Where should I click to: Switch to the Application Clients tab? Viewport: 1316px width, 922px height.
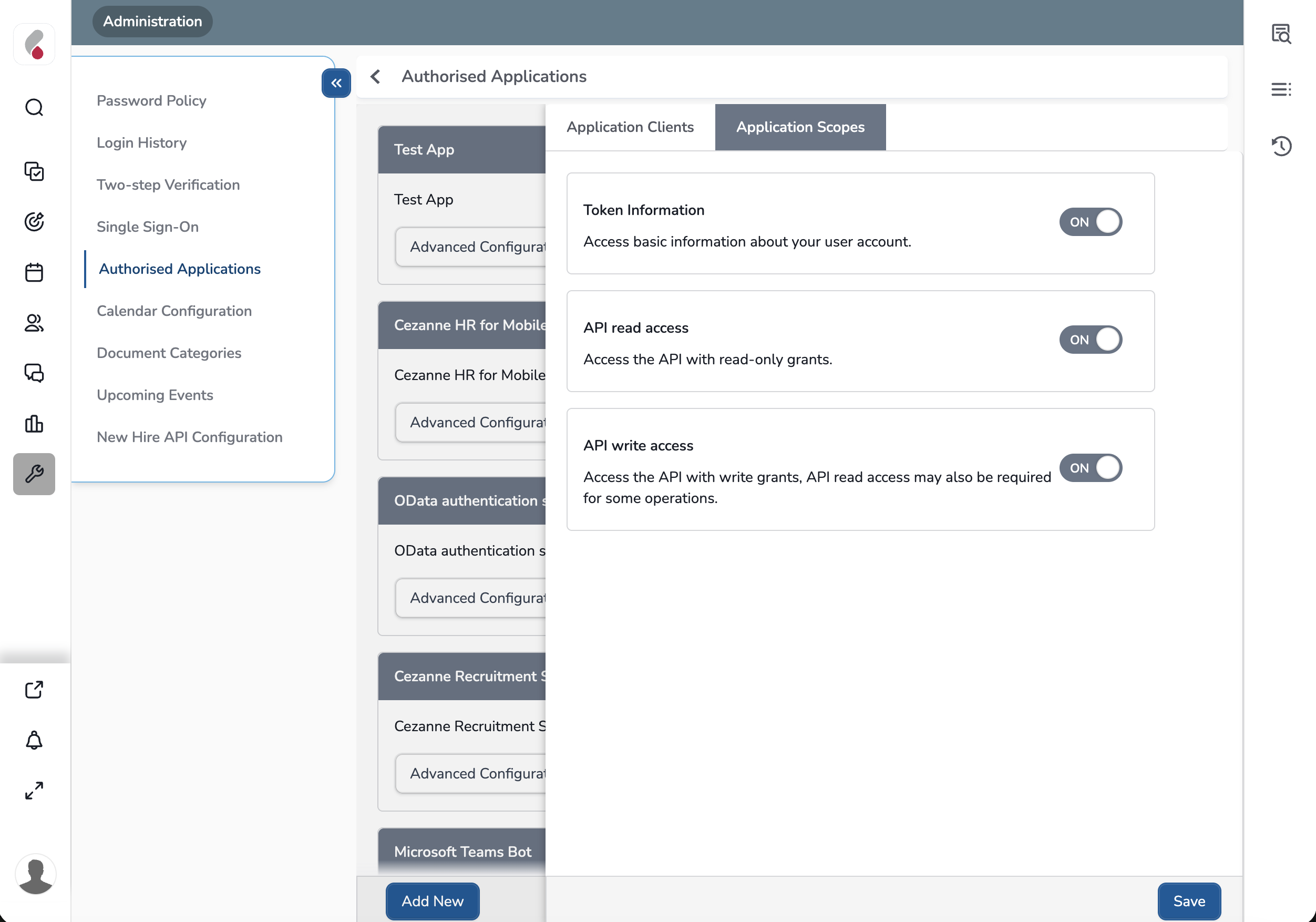[630, 127]
